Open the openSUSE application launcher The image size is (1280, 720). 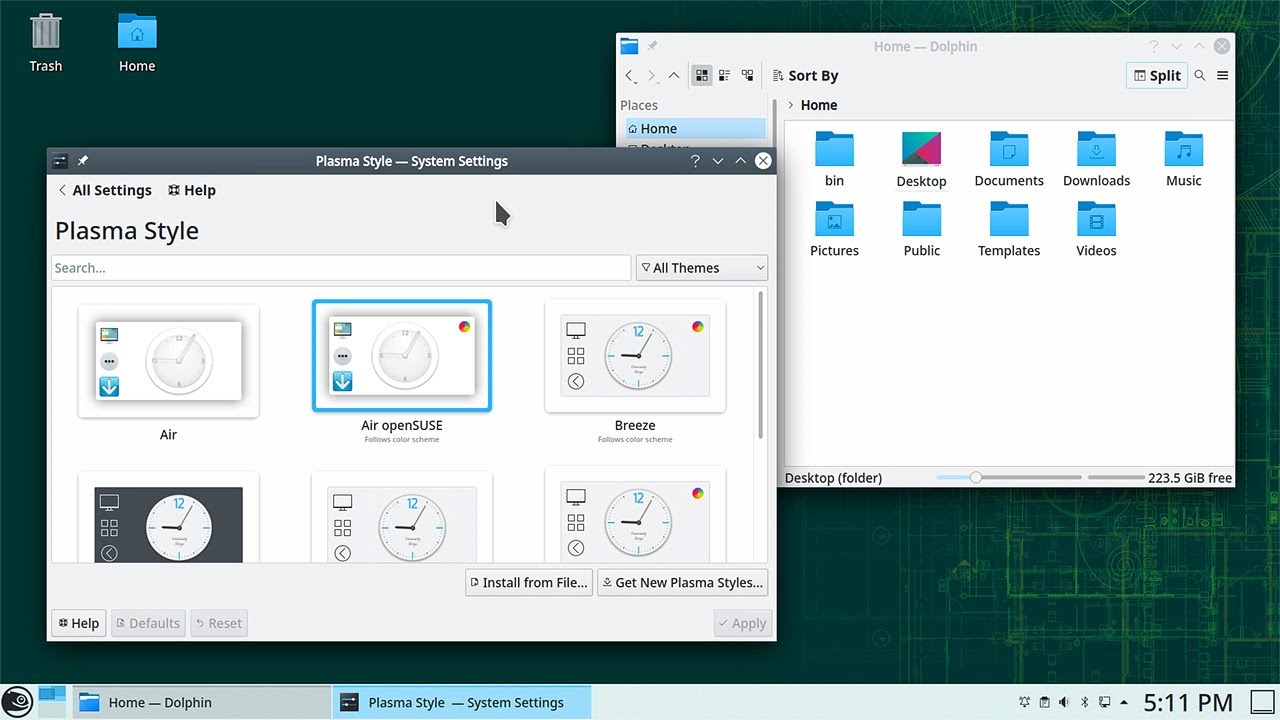(x=17, y=702)
